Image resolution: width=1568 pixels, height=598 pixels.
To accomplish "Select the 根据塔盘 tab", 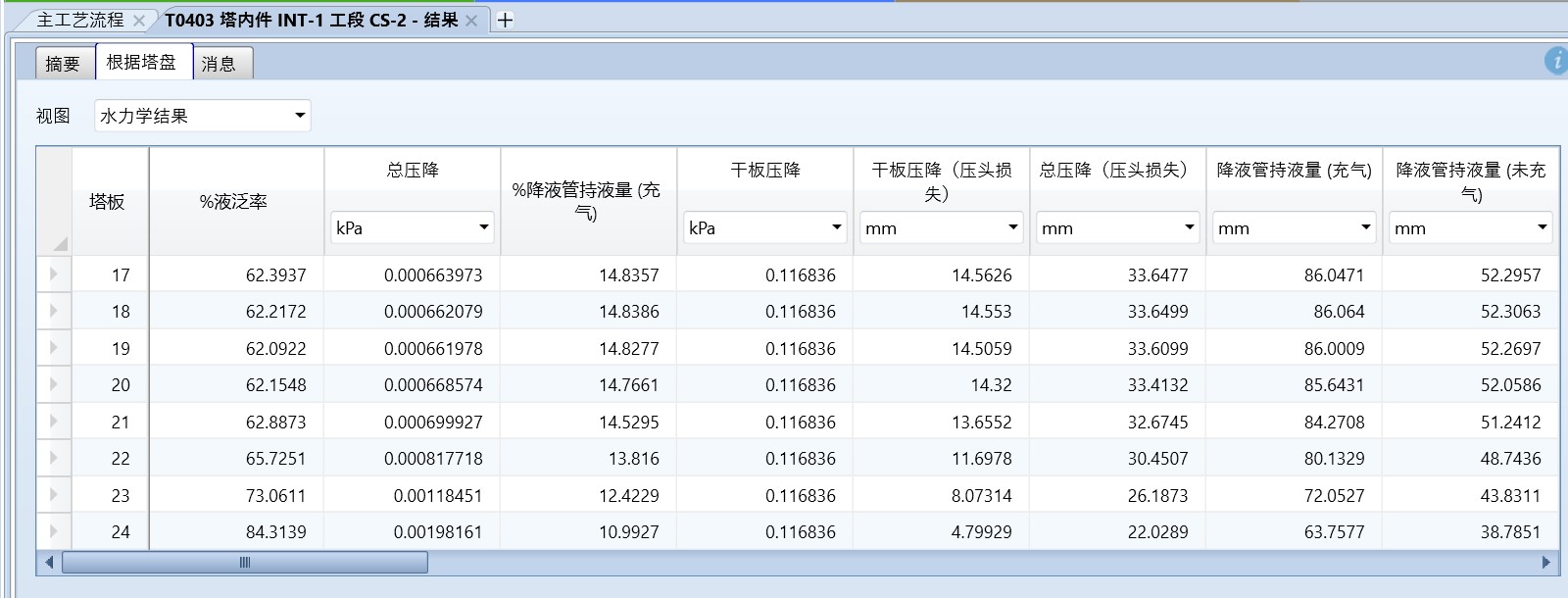I will (x=141, y=62).
